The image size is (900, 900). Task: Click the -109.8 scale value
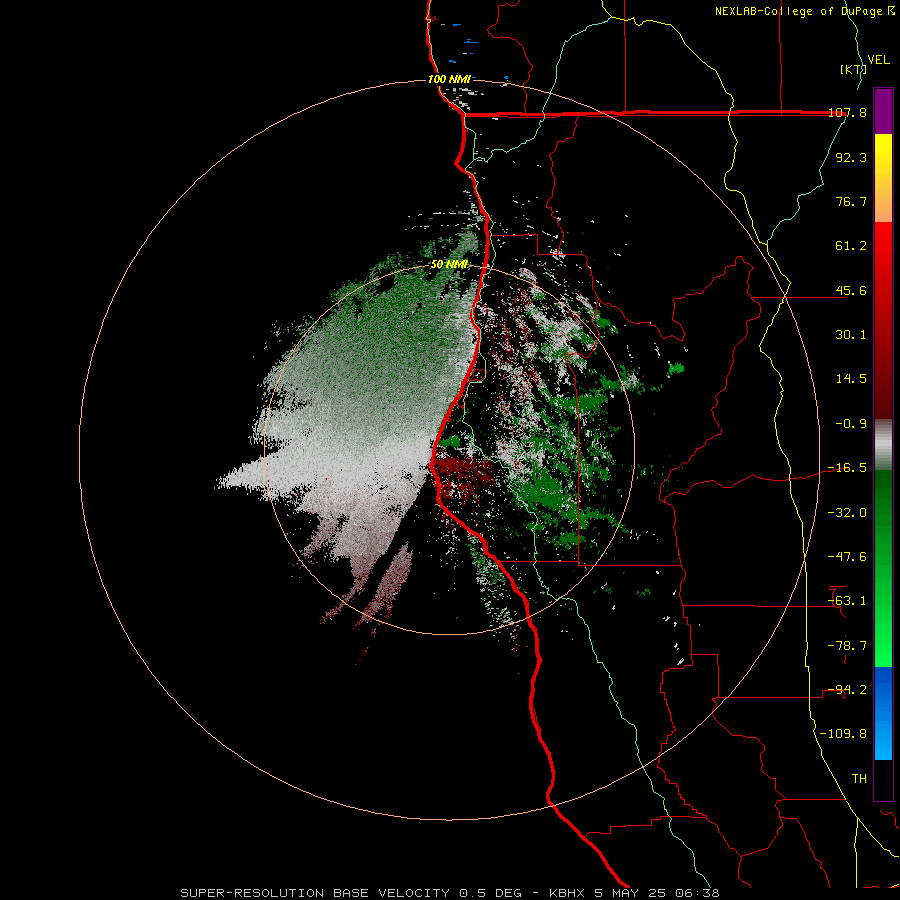coord(843,734)
